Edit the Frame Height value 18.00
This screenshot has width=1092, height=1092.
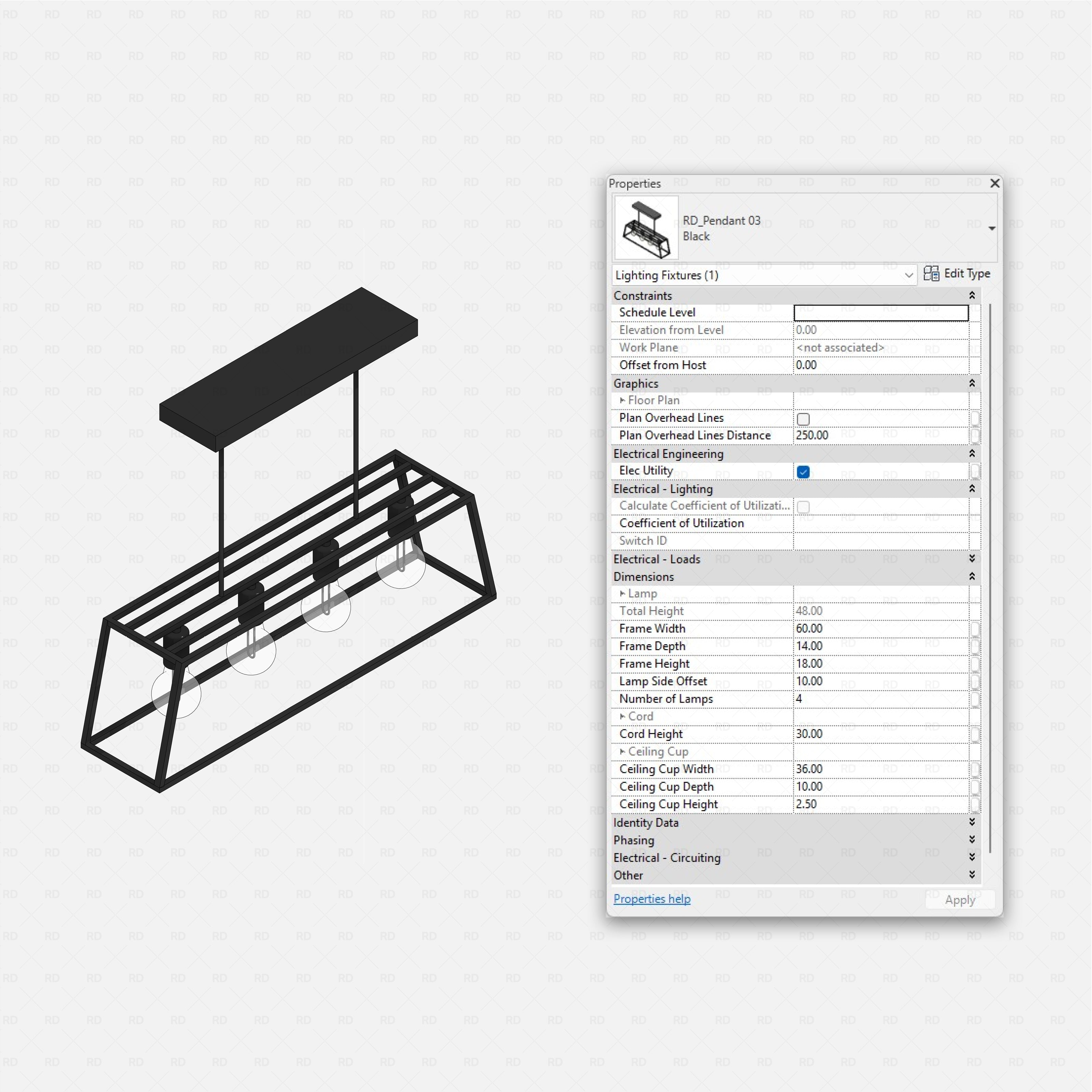881,664
